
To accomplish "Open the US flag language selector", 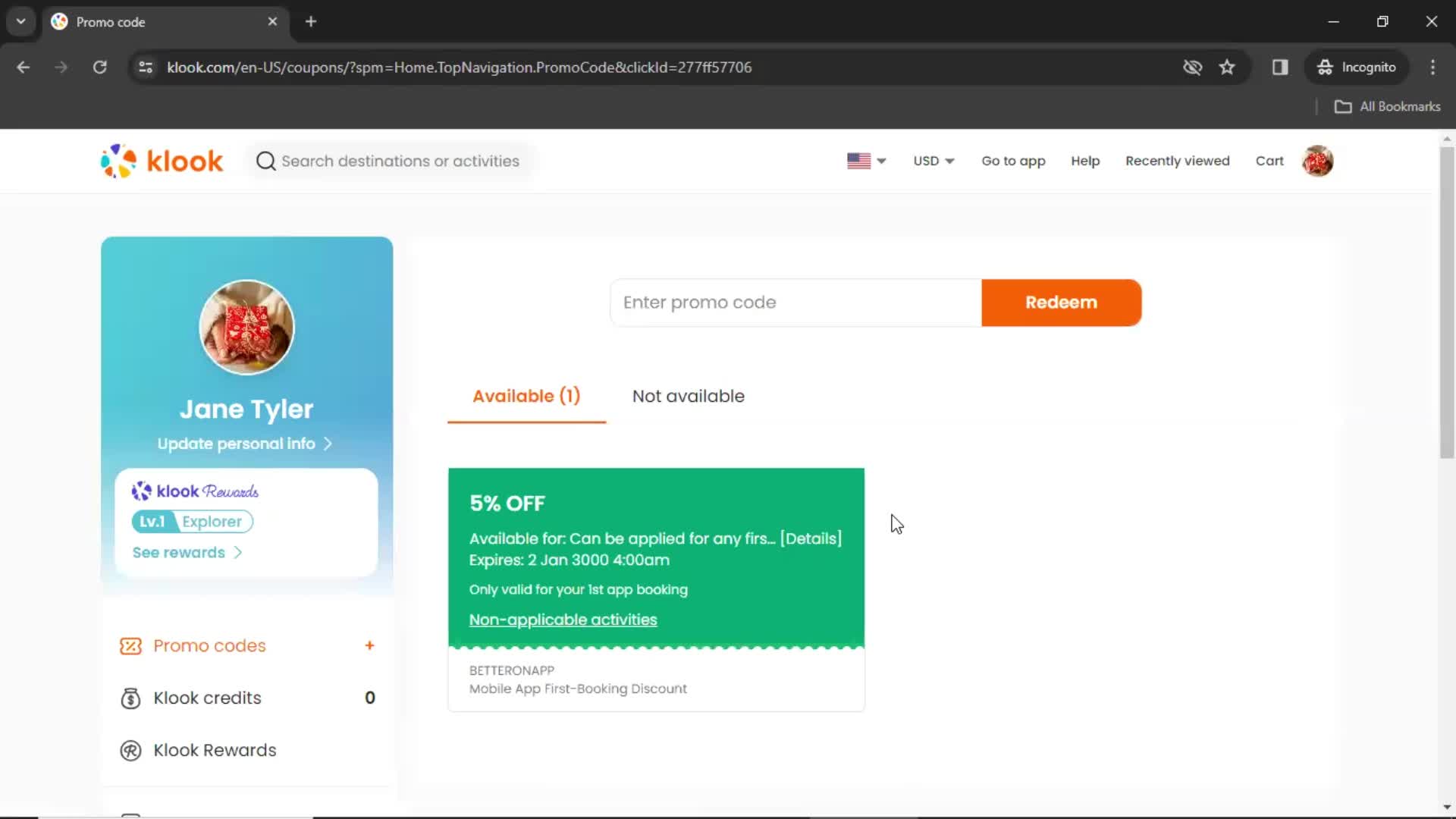I will point(866,161).
